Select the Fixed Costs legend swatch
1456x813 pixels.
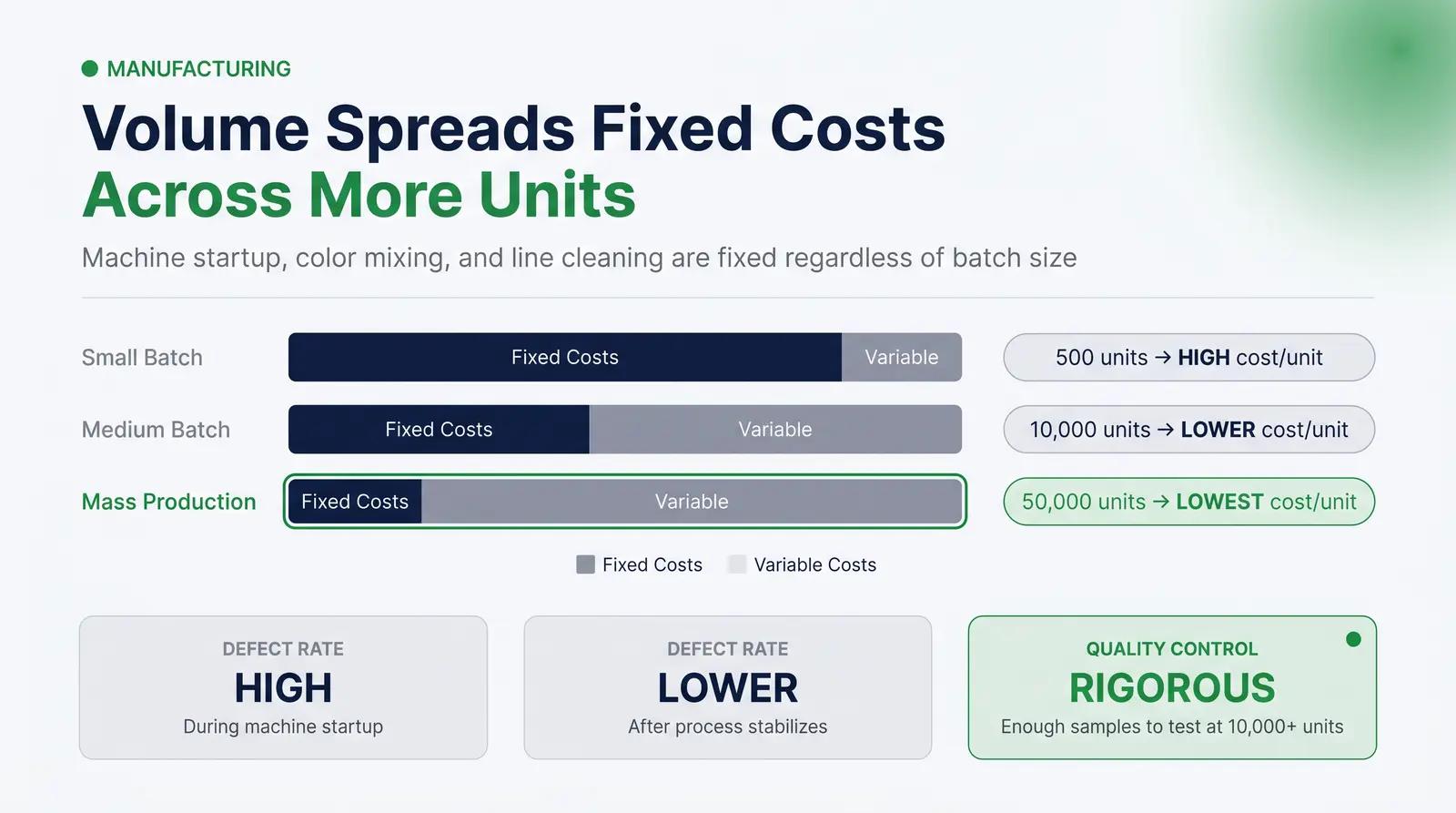[585, 564]
